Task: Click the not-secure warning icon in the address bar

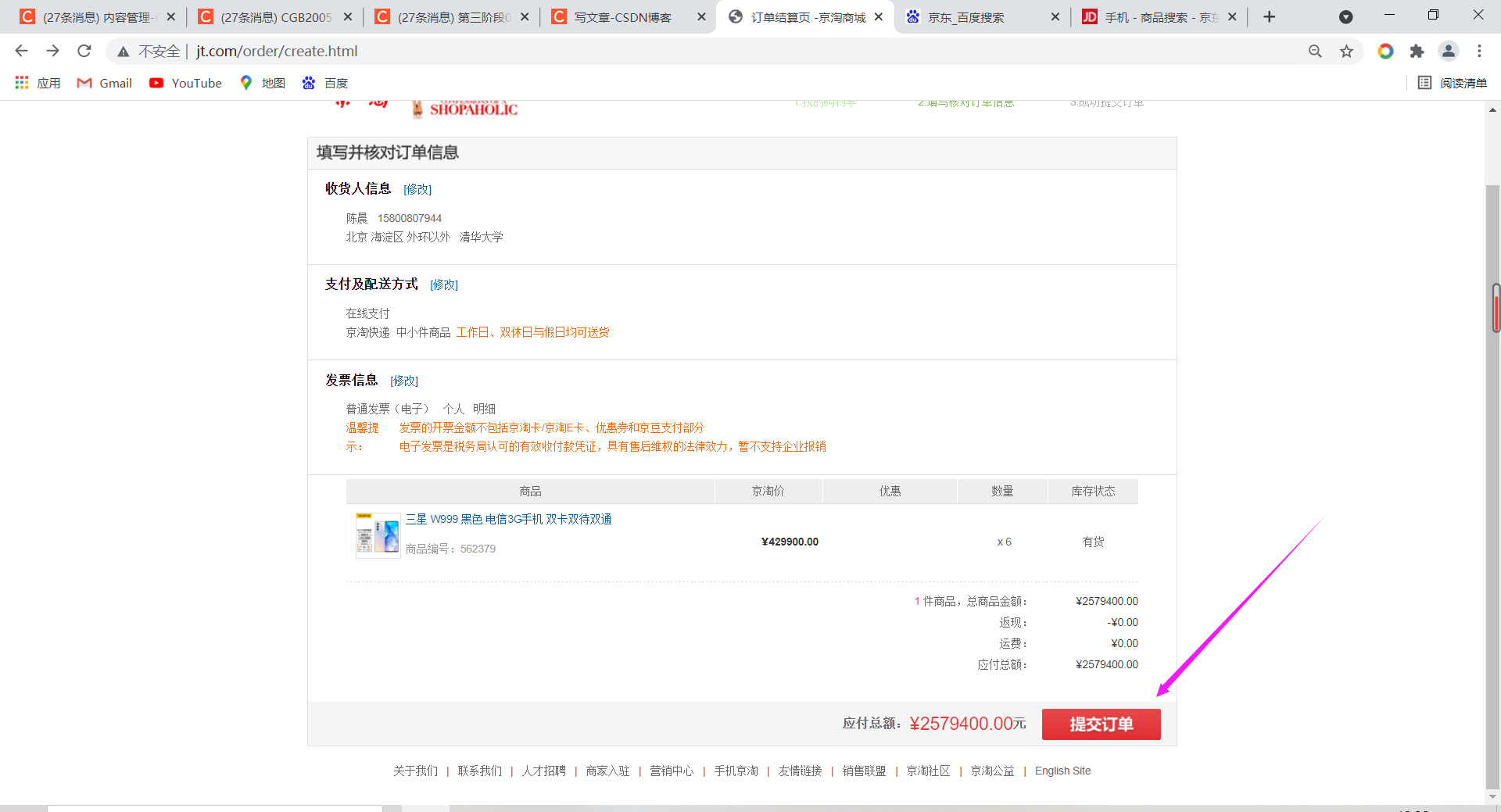Action: pos(123,52)
